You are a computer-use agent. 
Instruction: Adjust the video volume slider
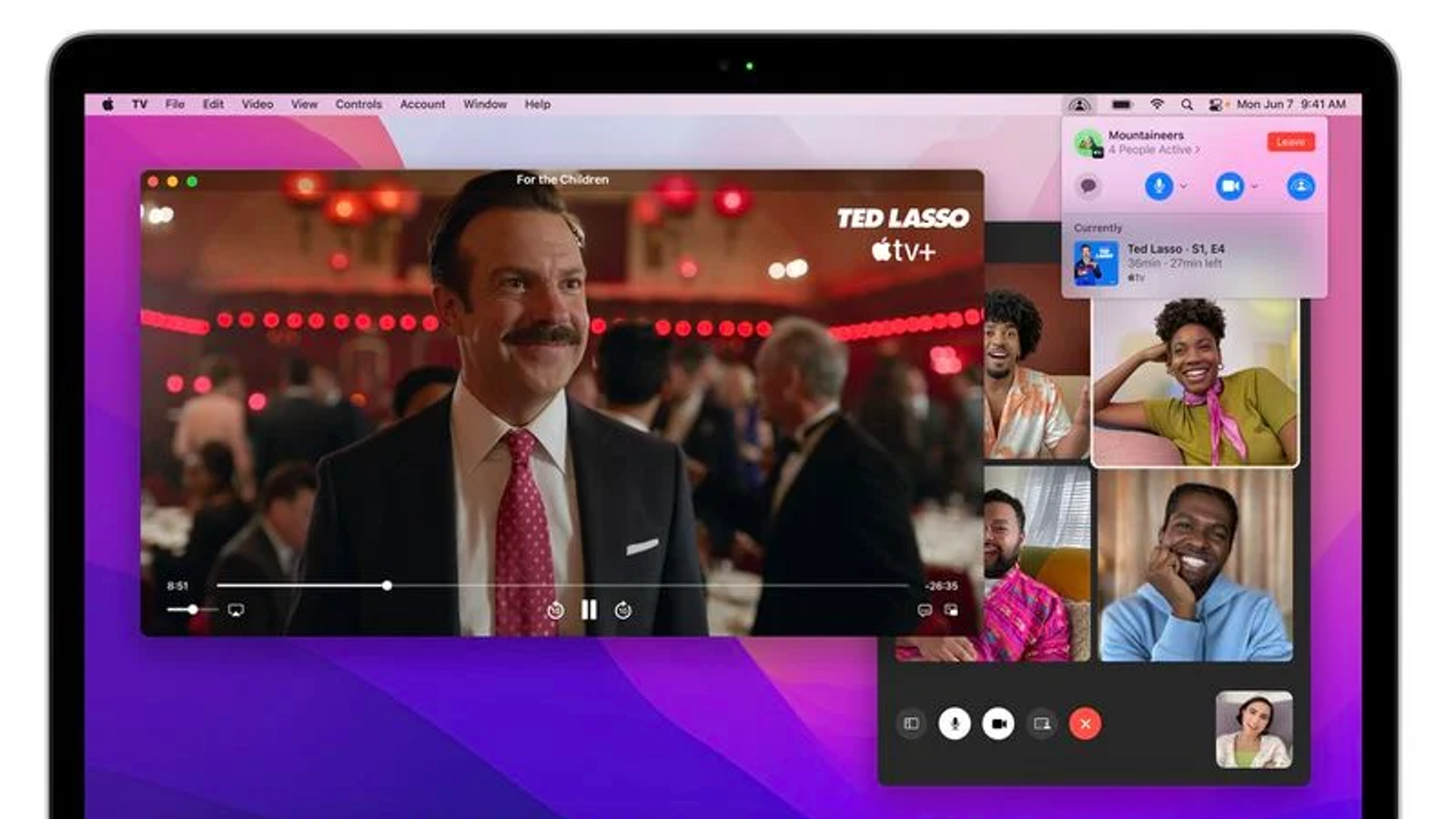192,610
